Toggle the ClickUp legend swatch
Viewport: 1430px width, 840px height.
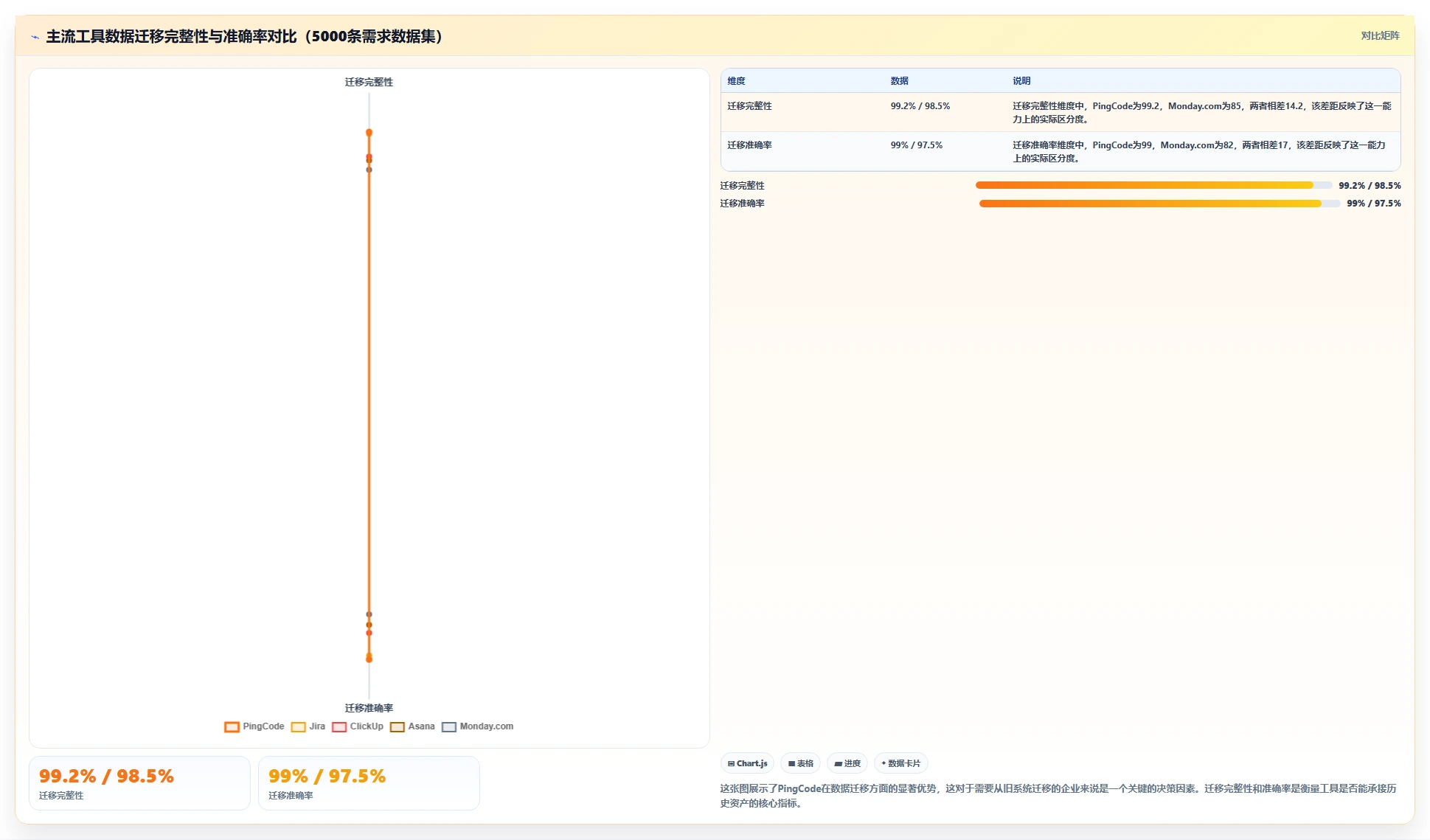339,726
